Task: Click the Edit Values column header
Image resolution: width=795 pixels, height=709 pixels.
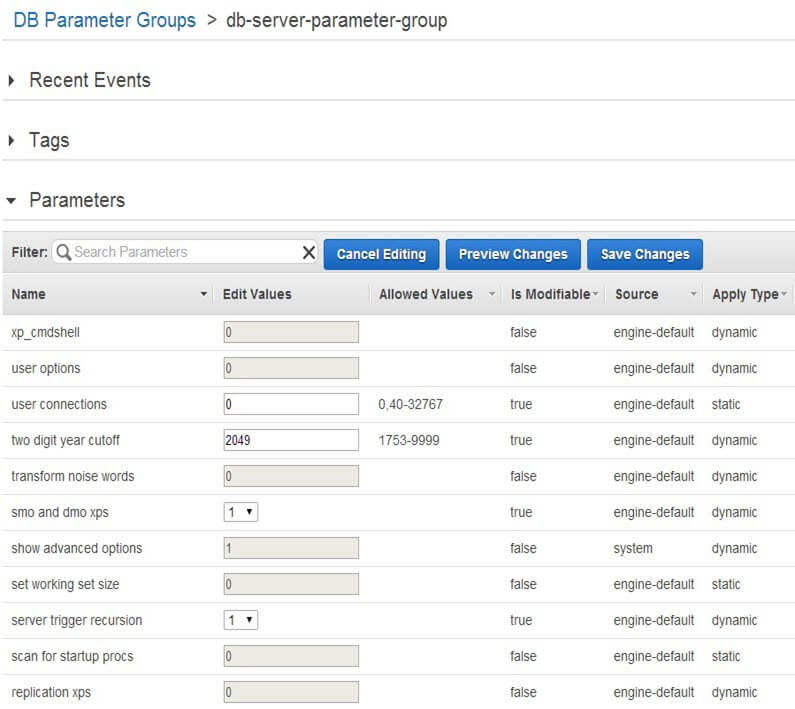Action: (x=257, y=295)
